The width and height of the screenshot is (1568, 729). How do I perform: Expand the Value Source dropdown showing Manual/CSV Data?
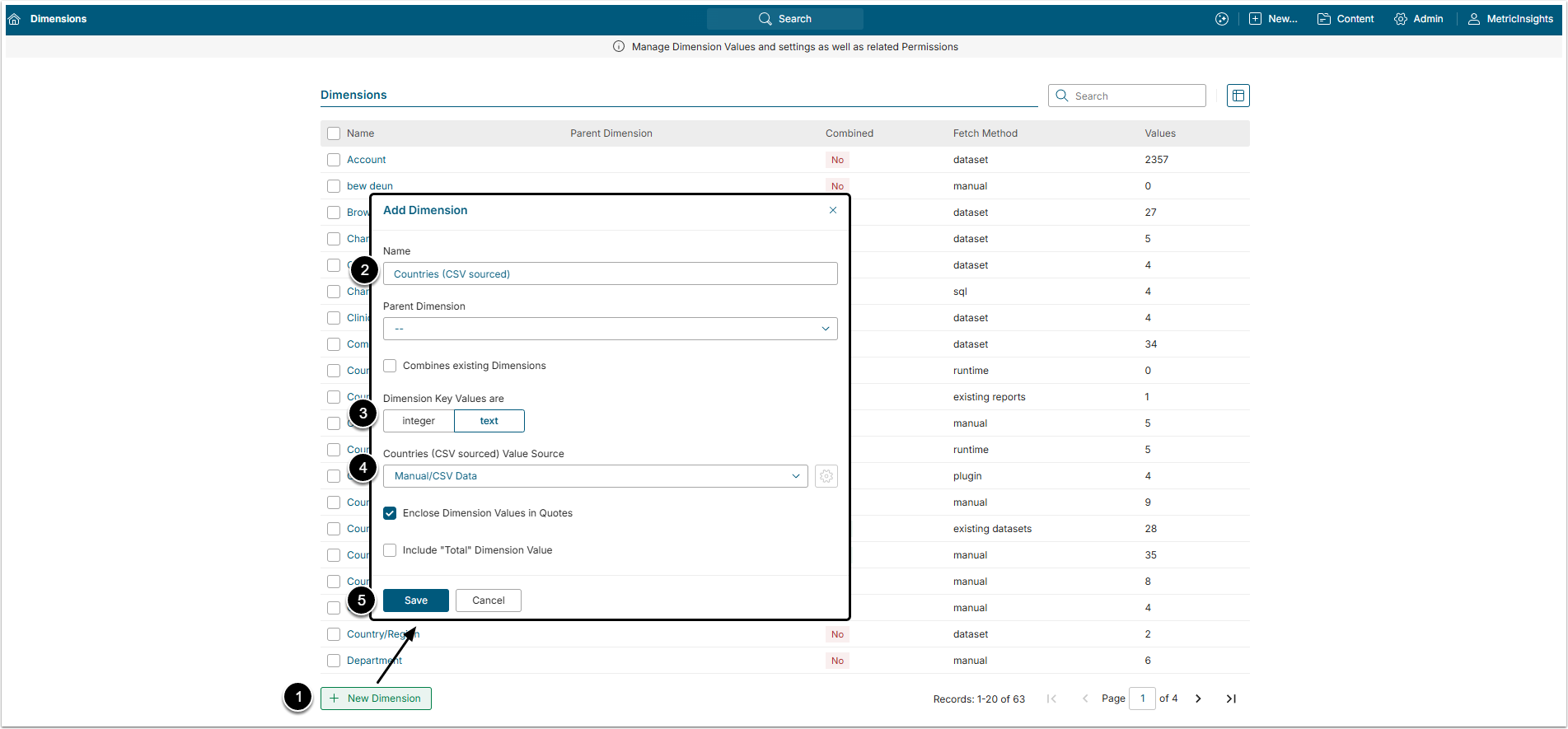tap(596, 476)
